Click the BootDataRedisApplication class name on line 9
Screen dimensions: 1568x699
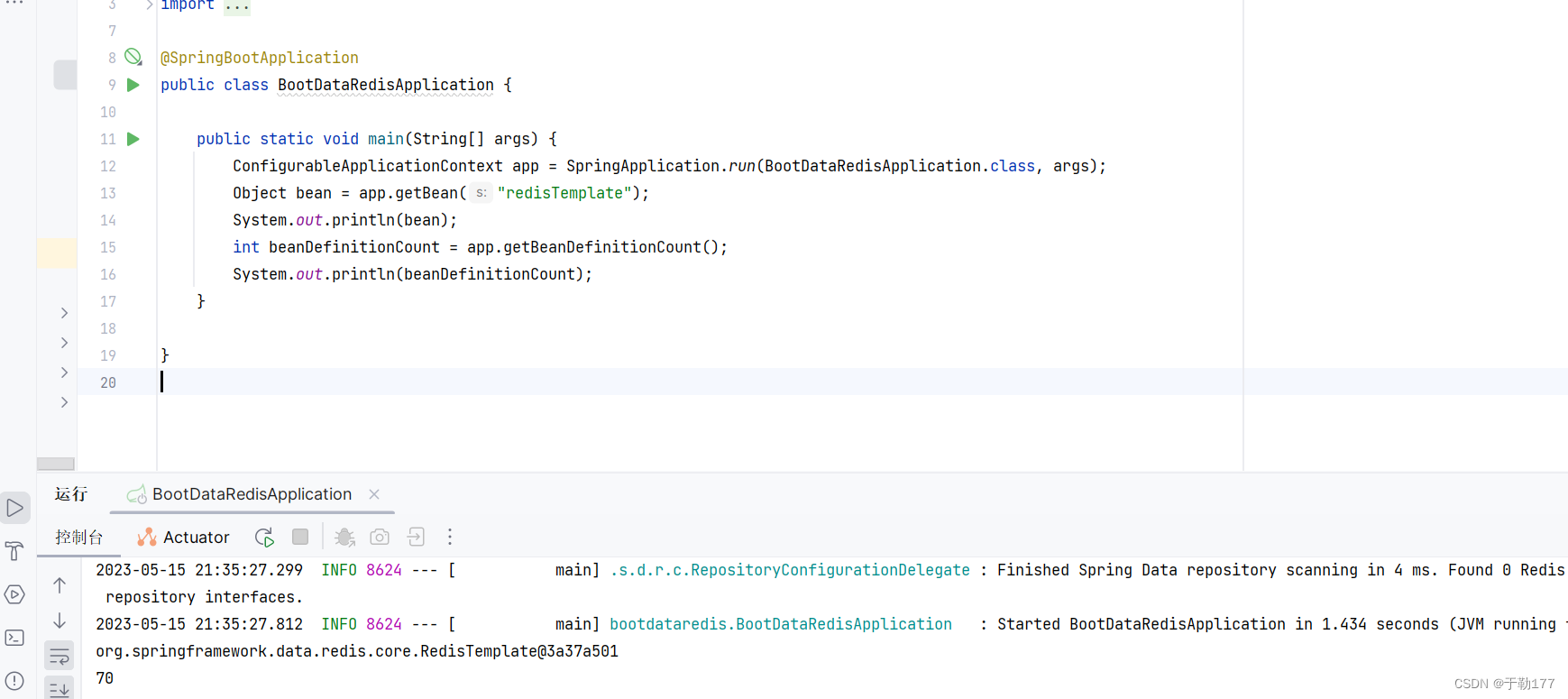[386, 85]
